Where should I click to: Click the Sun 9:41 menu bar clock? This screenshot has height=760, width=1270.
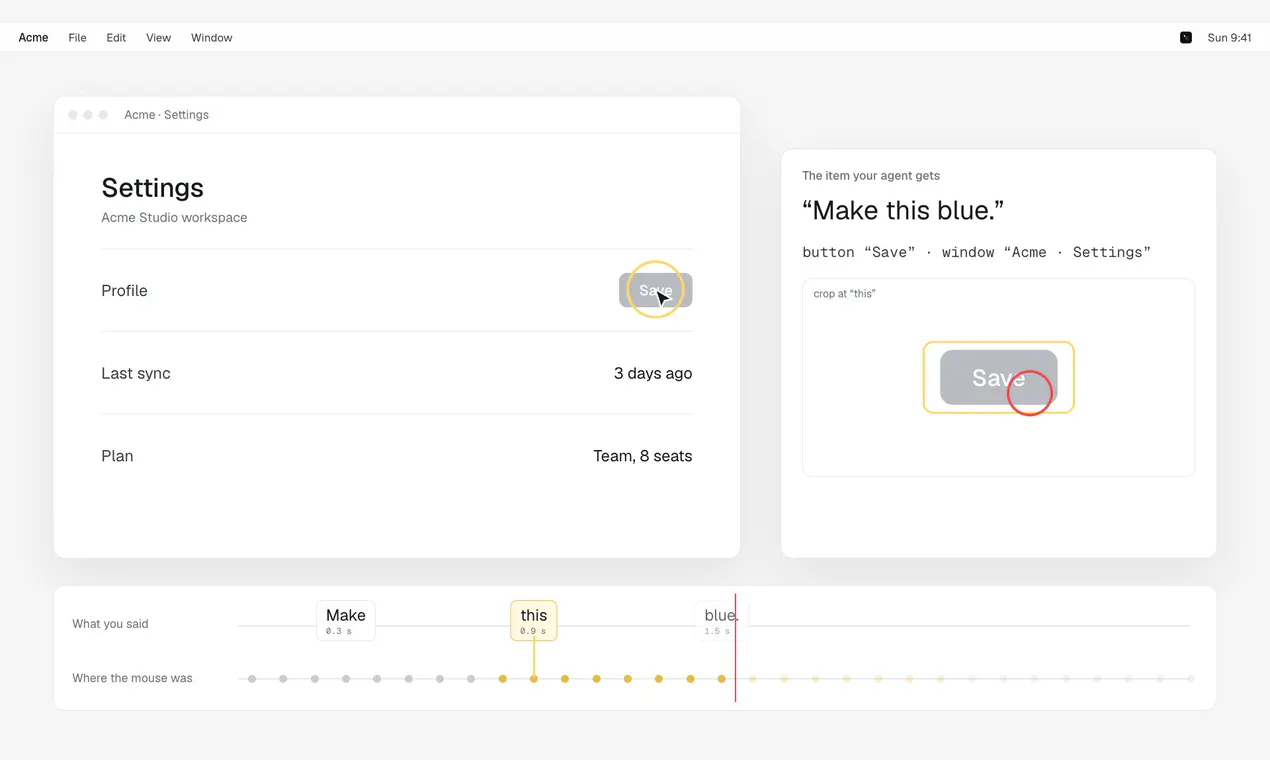[x=1229, y=38]
